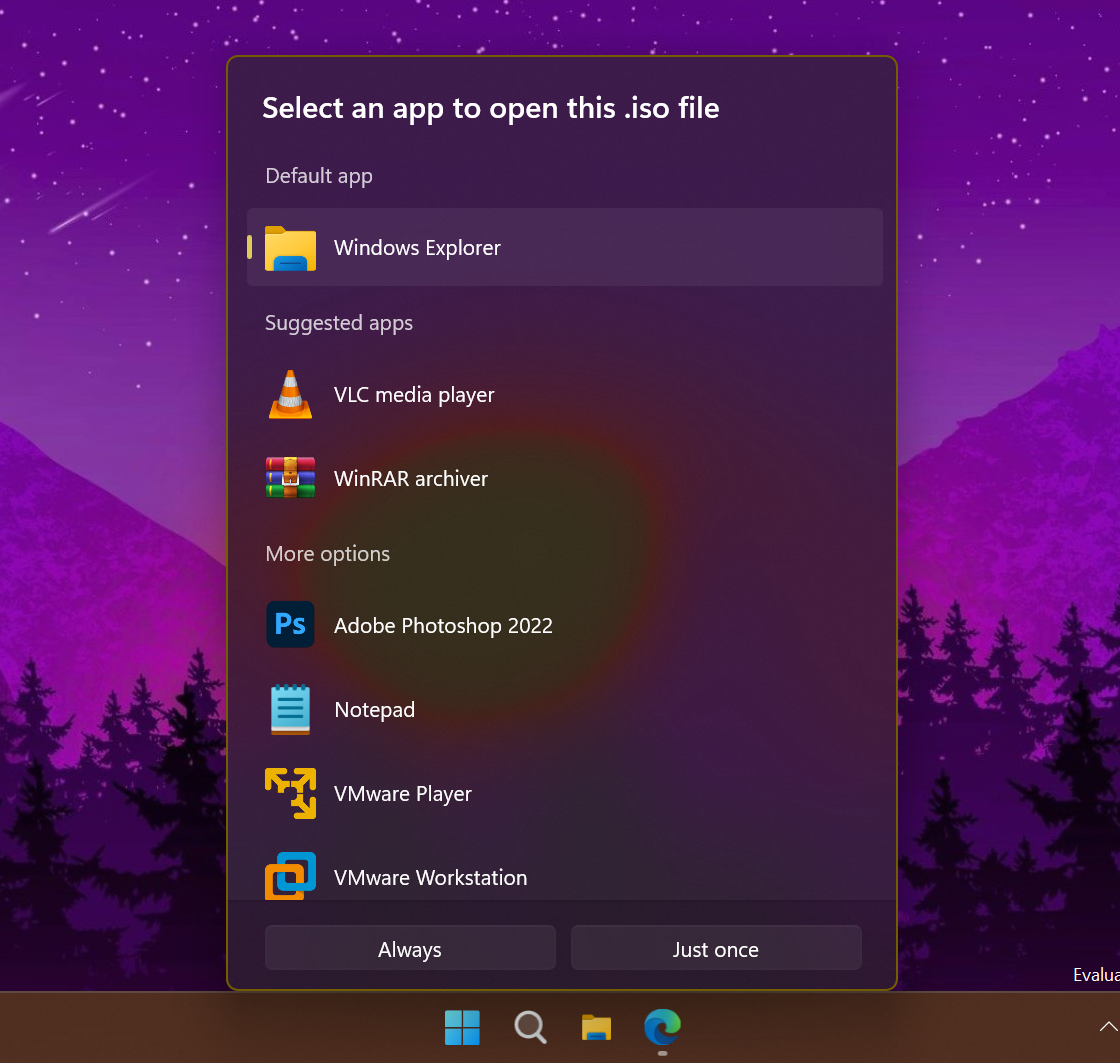Select the VMware Player icon
The width and height of the screenshot is (1120, 1063).
pyautogui.click(x=290, y=793)
